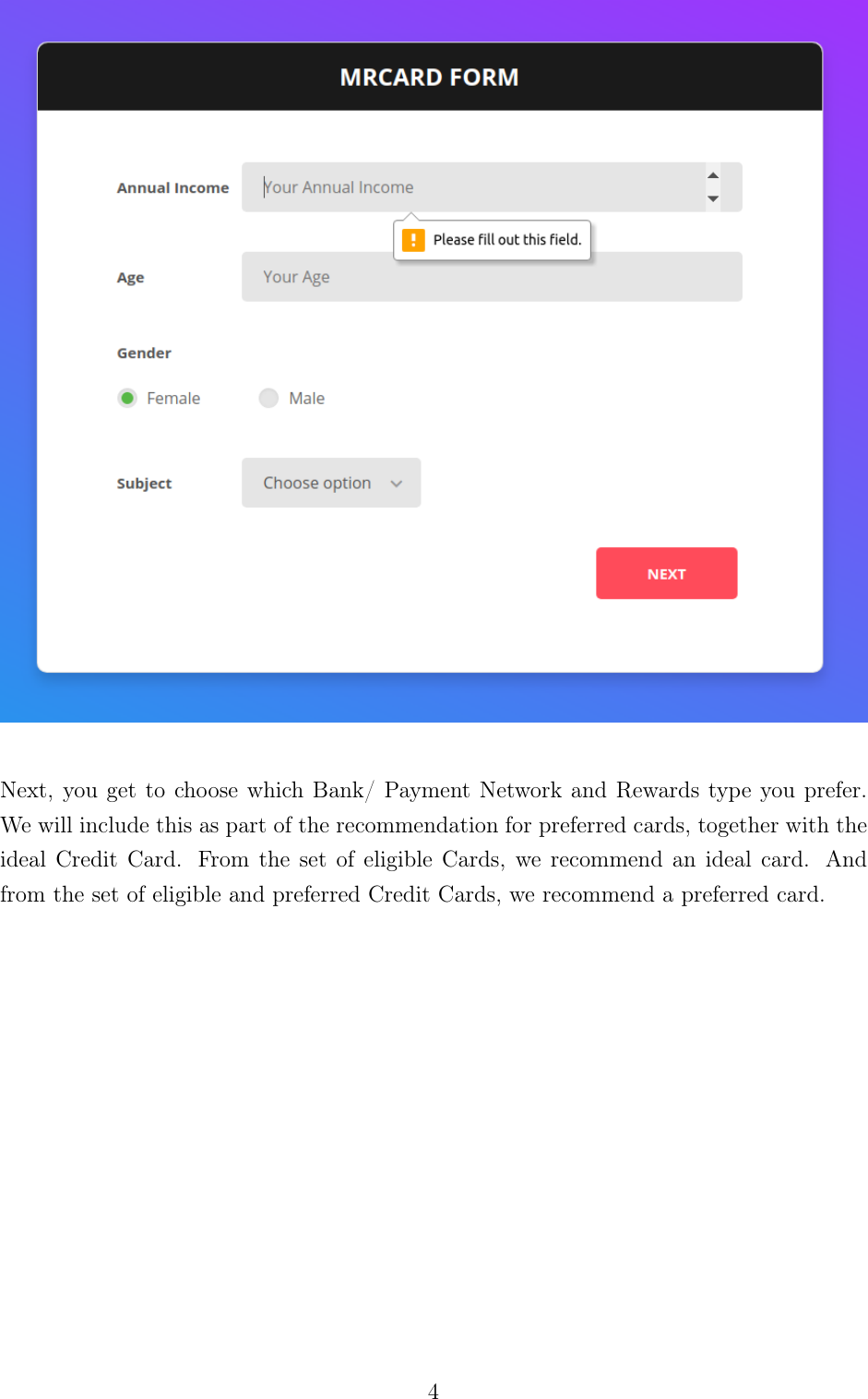Click the MRCARD FORM title bar

click(430, 77)
